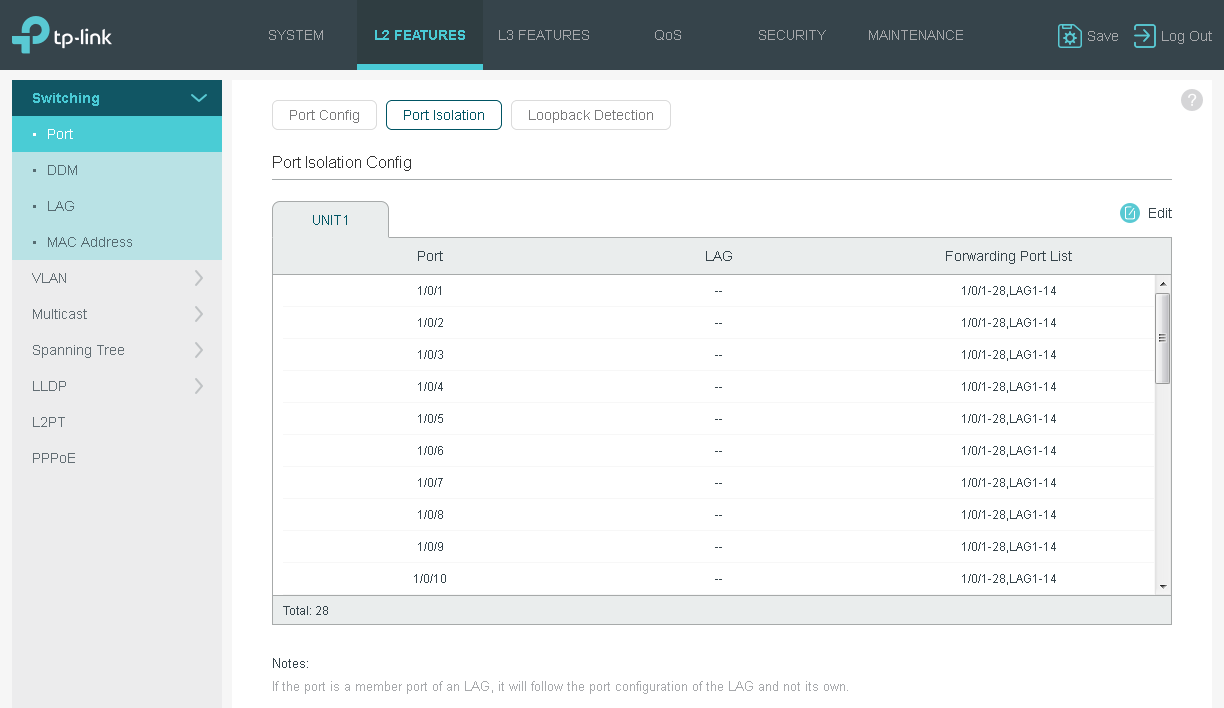Open the SYSTEM top menu
The width and height of the screenshot is (1224, 708).
coord(296,35)
